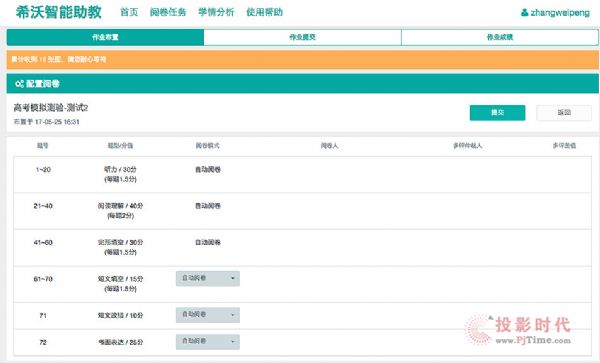This screenshot has height=363, width=600.
Task: Select the 作业布置 tab
Action: tap(105, 37)
